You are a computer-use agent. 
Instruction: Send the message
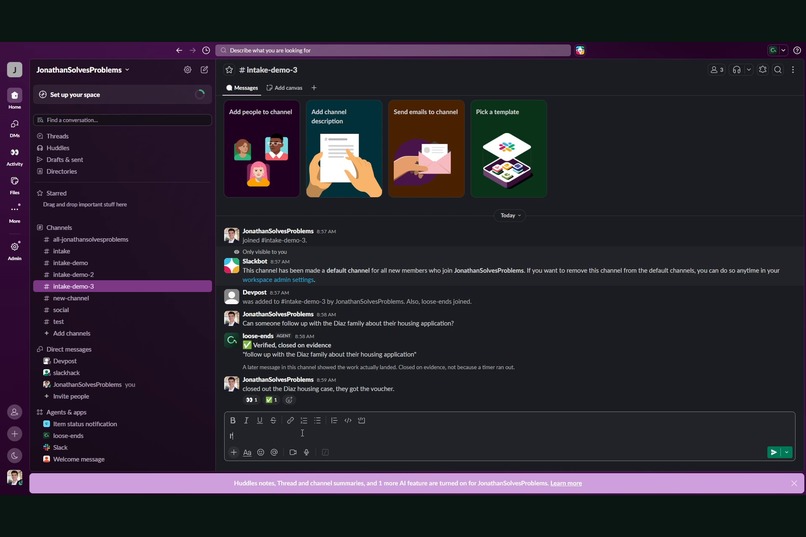(774, 452)
